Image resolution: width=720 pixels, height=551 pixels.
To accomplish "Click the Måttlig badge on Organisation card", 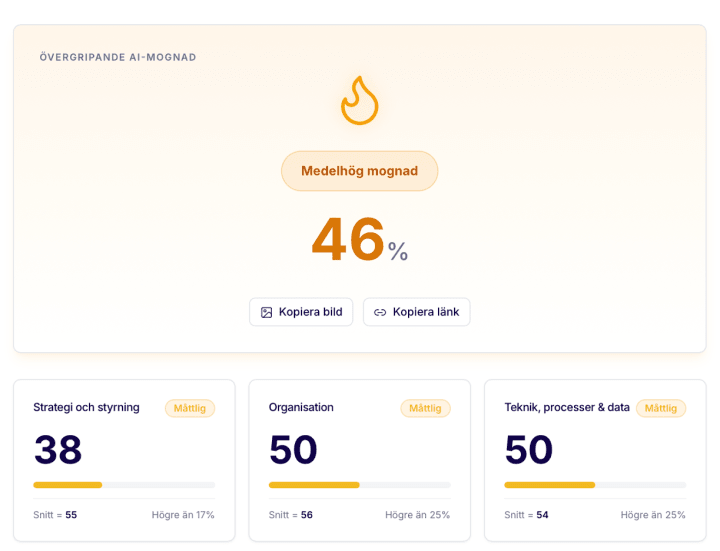I will 425,408.
